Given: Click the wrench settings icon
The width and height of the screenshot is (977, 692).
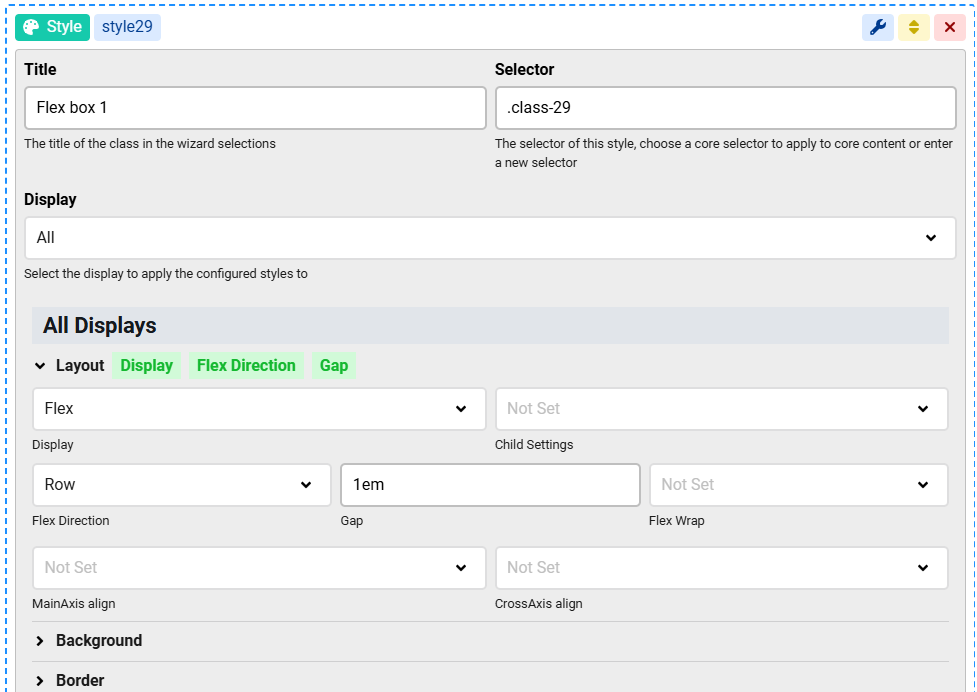Looking at the screenshot, I should 878,27.
